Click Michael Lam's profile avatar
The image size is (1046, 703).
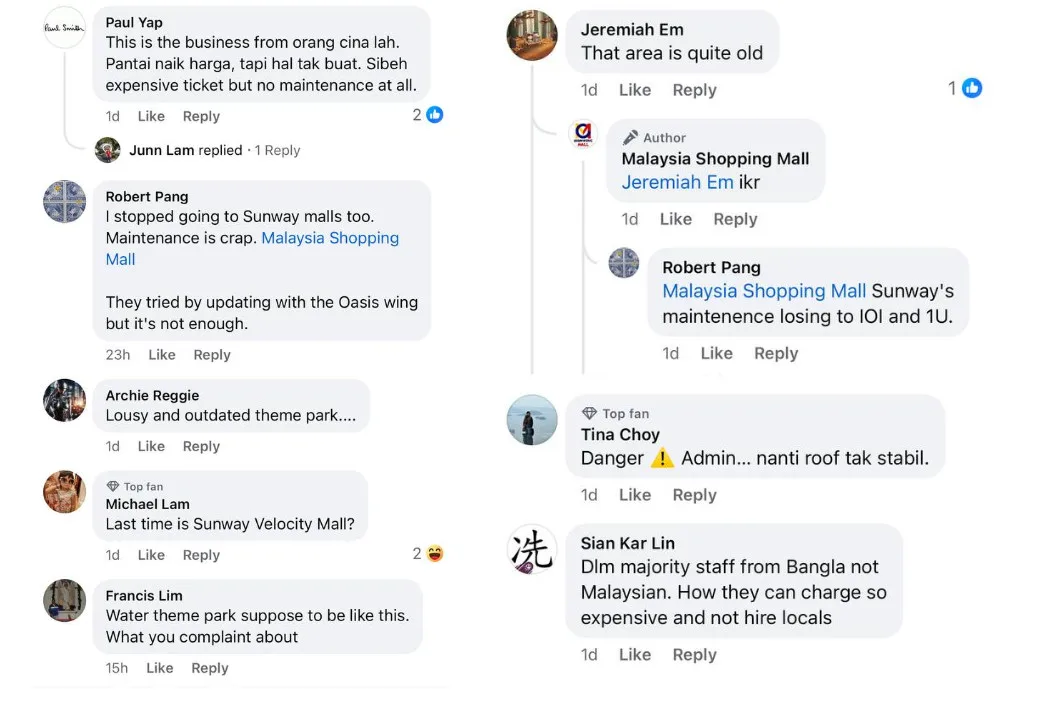coord(64,491)
